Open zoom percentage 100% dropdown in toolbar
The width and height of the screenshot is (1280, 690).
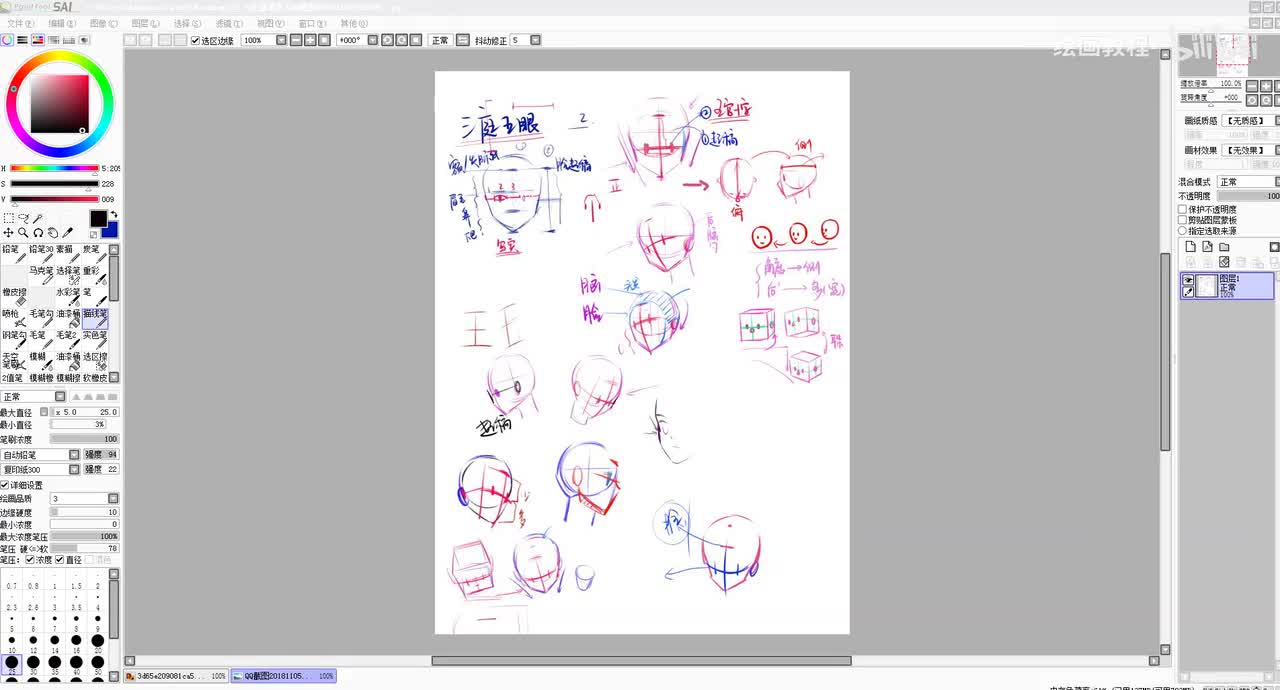tap(281, 40)
